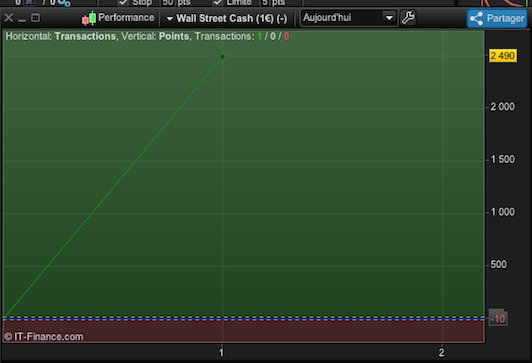This screenshot has height=363, width=532.
Task: Click the Wall Street Cash (1€) text
Action: (x=232, y=18)
